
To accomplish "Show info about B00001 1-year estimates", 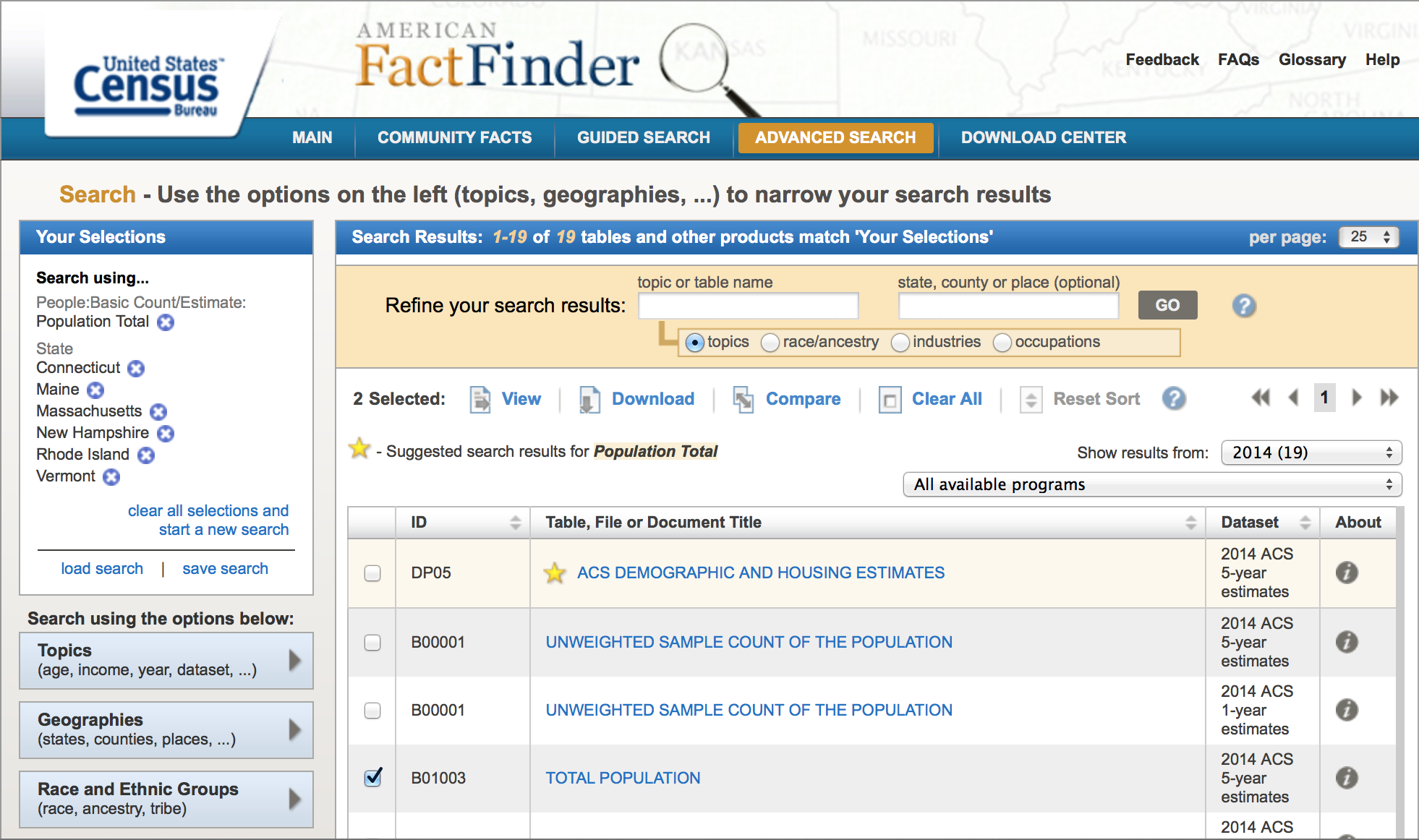I will (x=1347, y=710).
